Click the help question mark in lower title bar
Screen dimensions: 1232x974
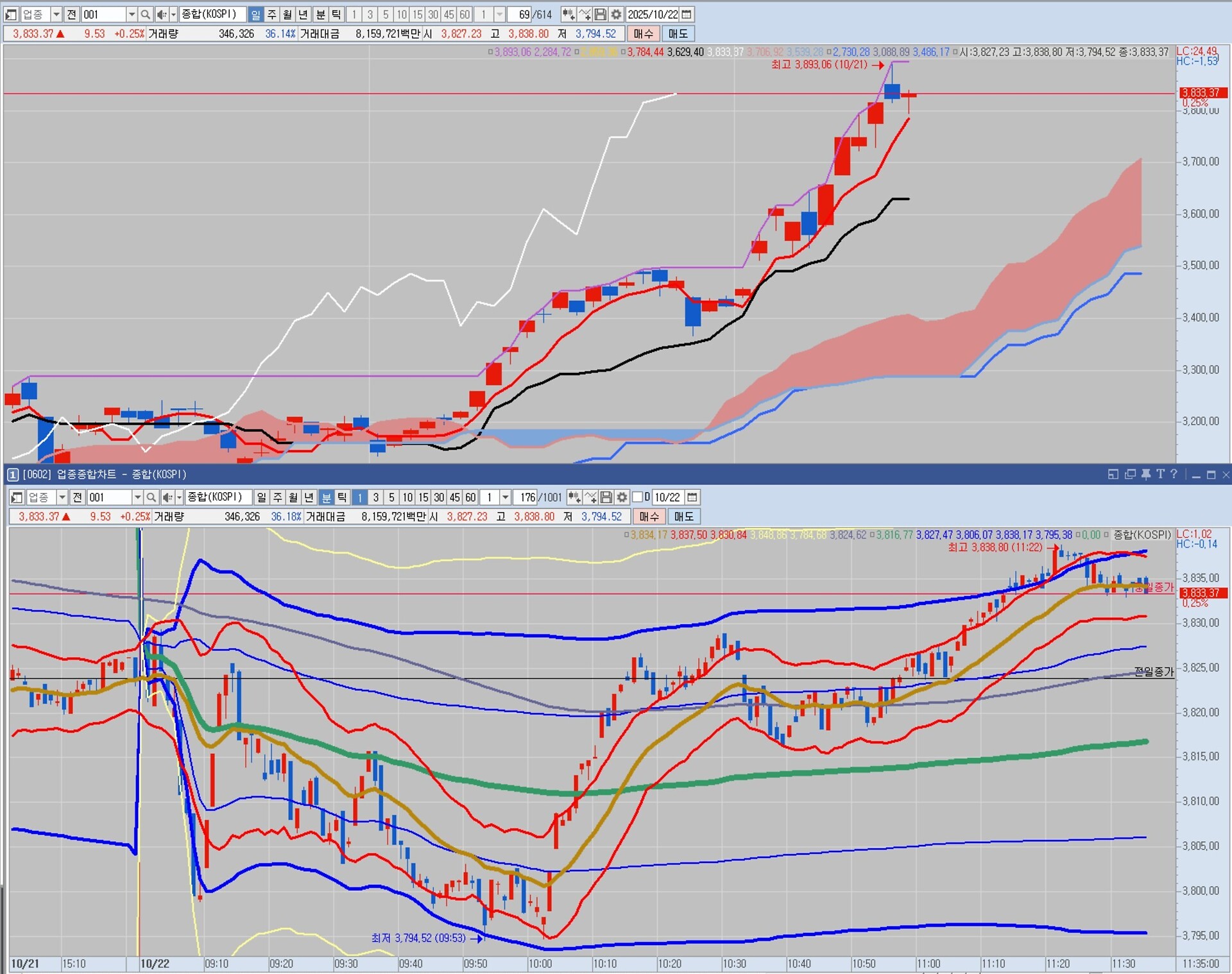tap(1174, 474)
